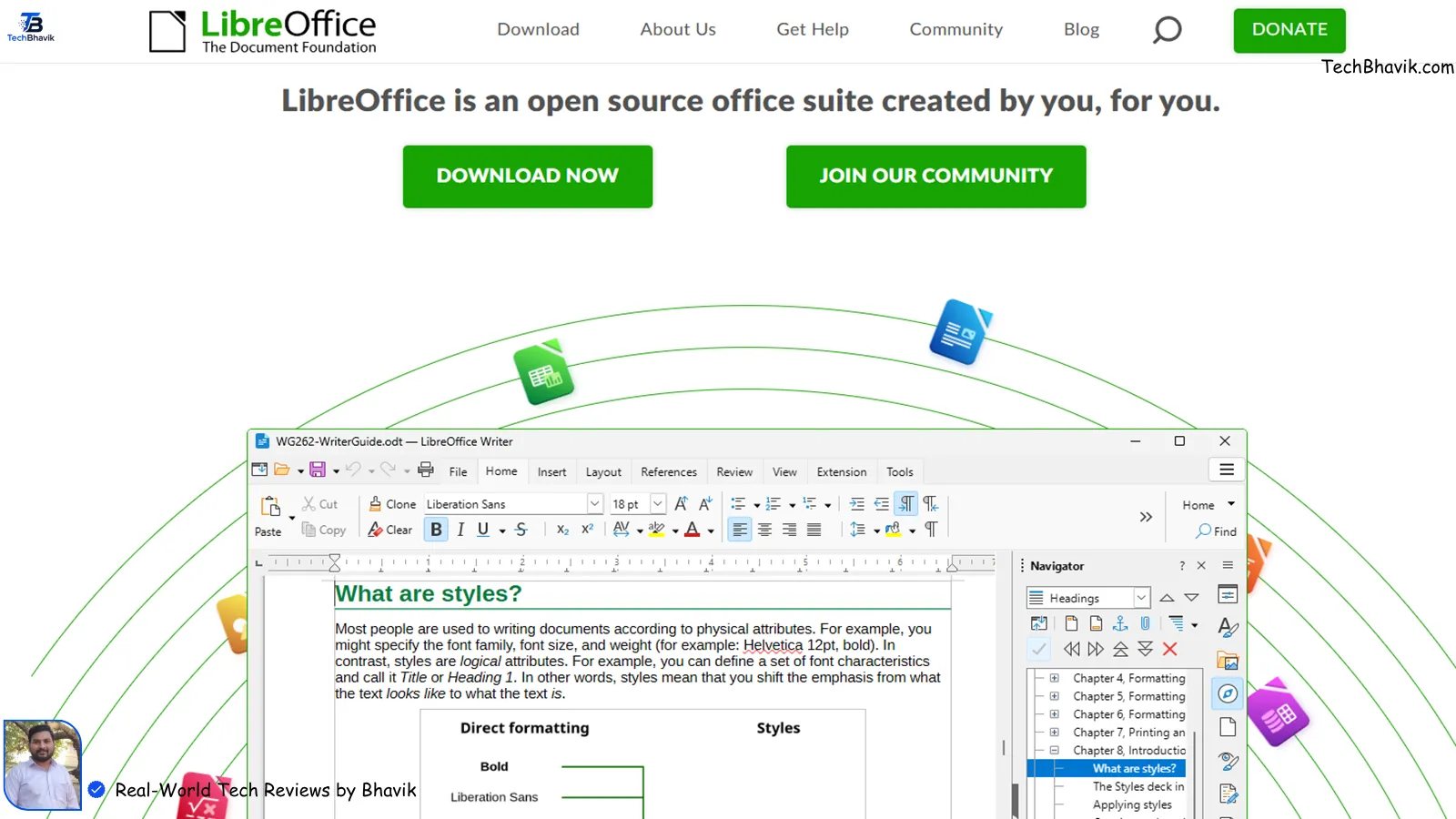The image size is (1456, 819).
Task: Click font color red A swatch
Action: [693, 530]
